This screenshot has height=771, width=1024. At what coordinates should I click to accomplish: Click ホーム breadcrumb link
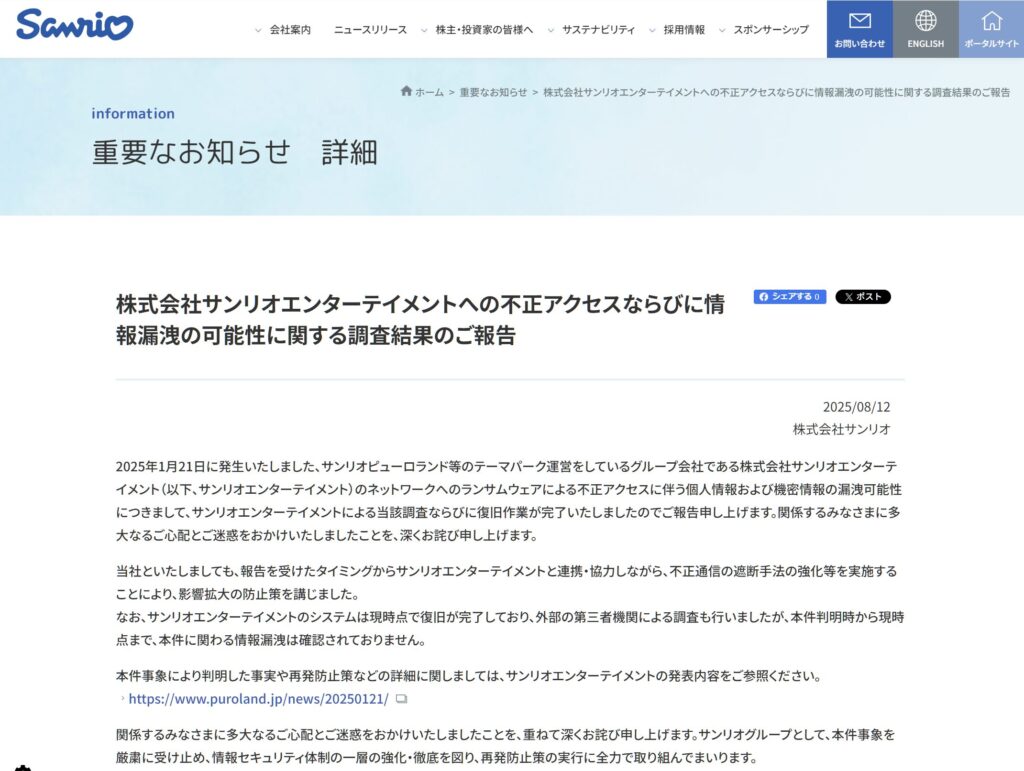click(x=429, y=92)
